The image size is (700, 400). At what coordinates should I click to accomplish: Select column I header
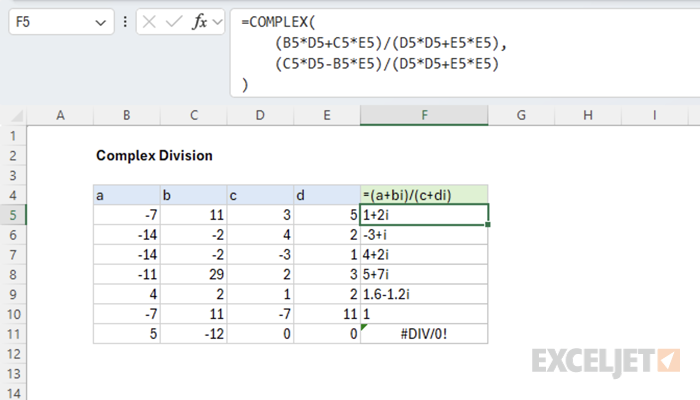(654, 115)
